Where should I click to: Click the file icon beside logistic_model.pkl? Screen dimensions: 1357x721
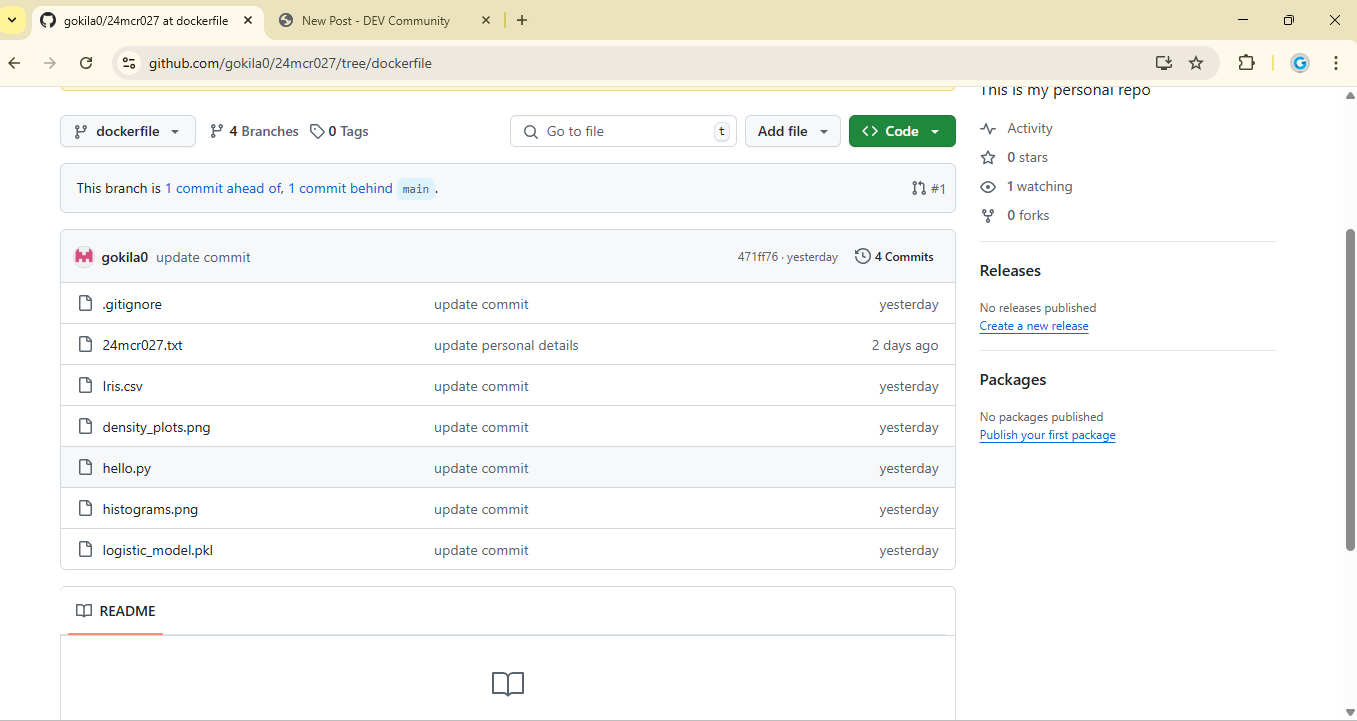coord(85,550)
